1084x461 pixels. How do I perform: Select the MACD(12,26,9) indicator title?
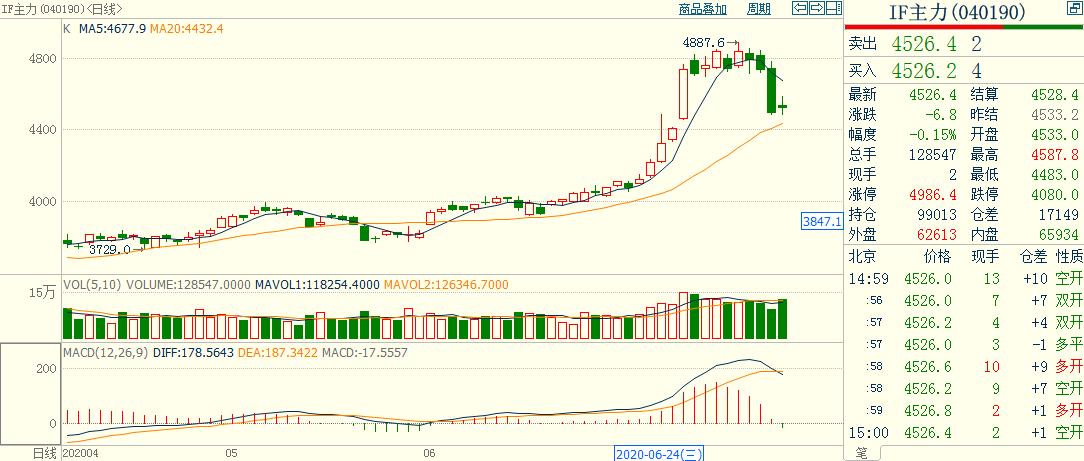pos(106,352)
